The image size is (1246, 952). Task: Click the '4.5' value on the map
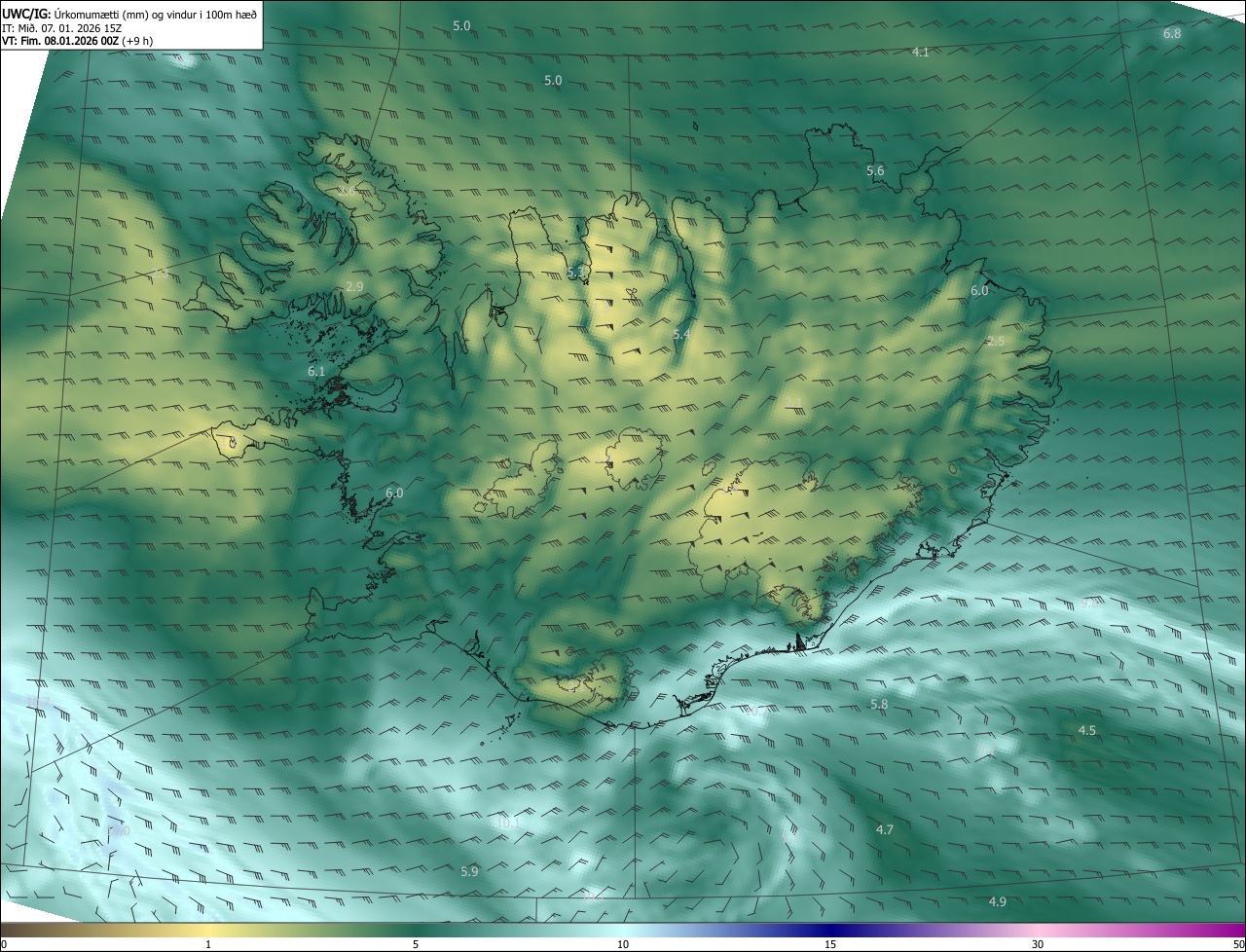click(1086, 731)
